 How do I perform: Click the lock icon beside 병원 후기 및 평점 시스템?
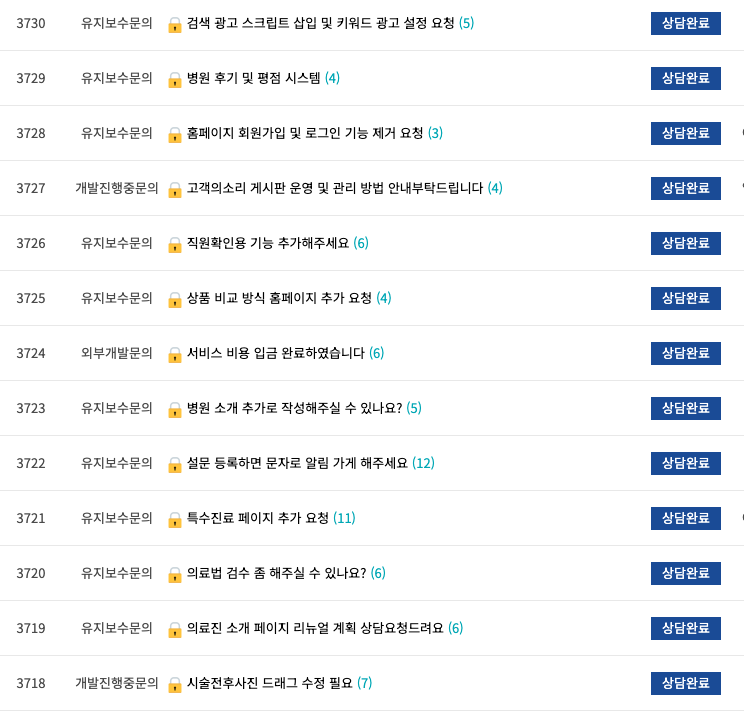click(175, 80)
